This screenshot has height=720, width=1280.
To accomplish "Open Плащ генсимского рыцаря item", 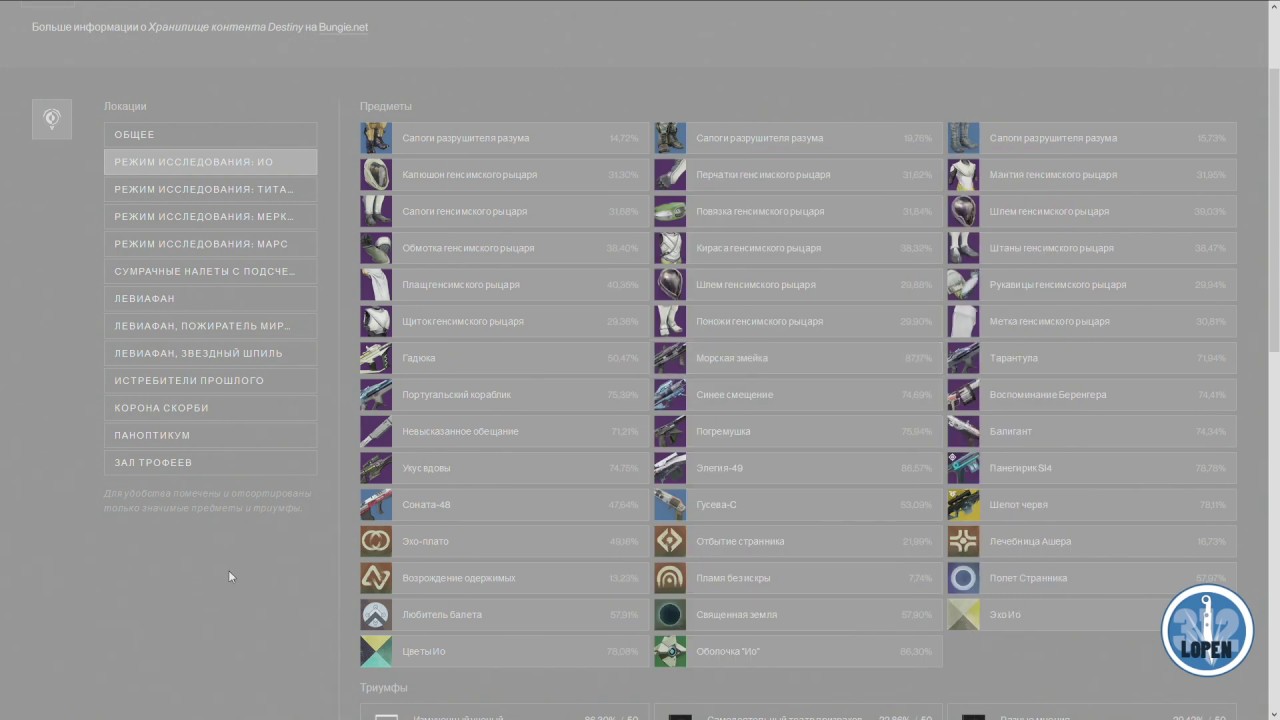I will (x=504, y=285).
